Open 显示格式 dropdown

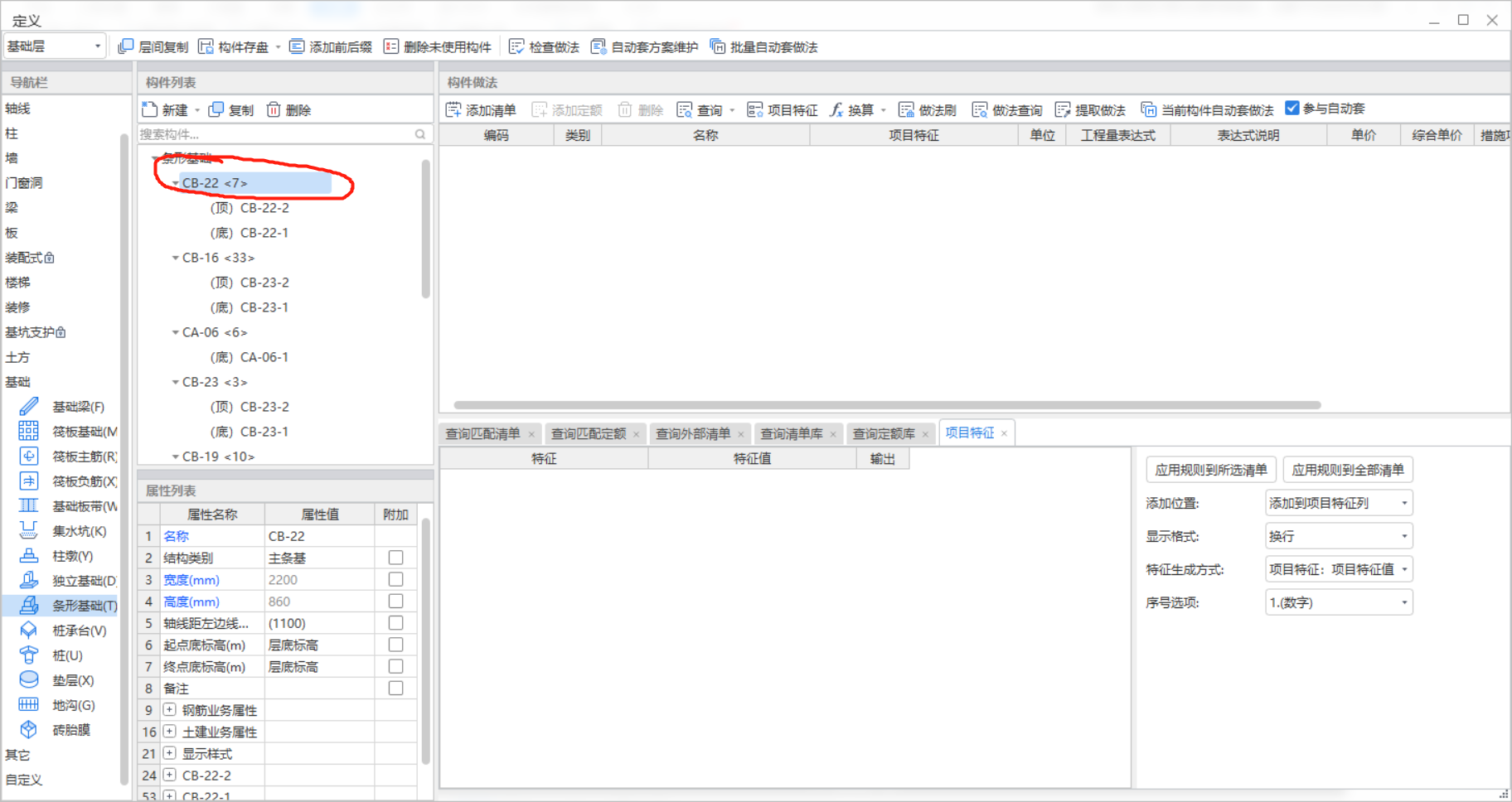pyautogui.click(x=1339, y=536)
